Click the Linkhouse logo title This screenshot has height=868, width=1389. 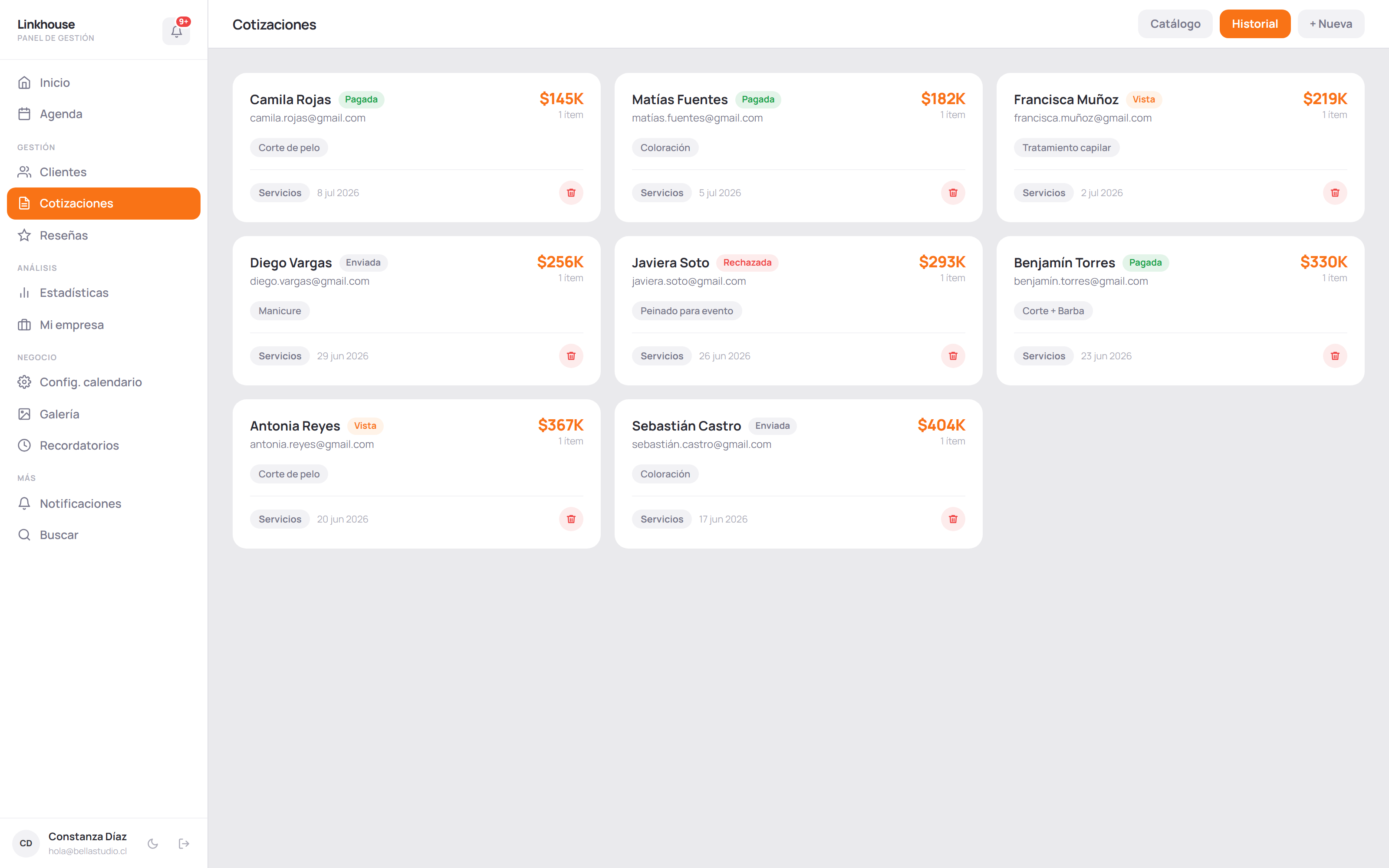(x=46, y=24)
